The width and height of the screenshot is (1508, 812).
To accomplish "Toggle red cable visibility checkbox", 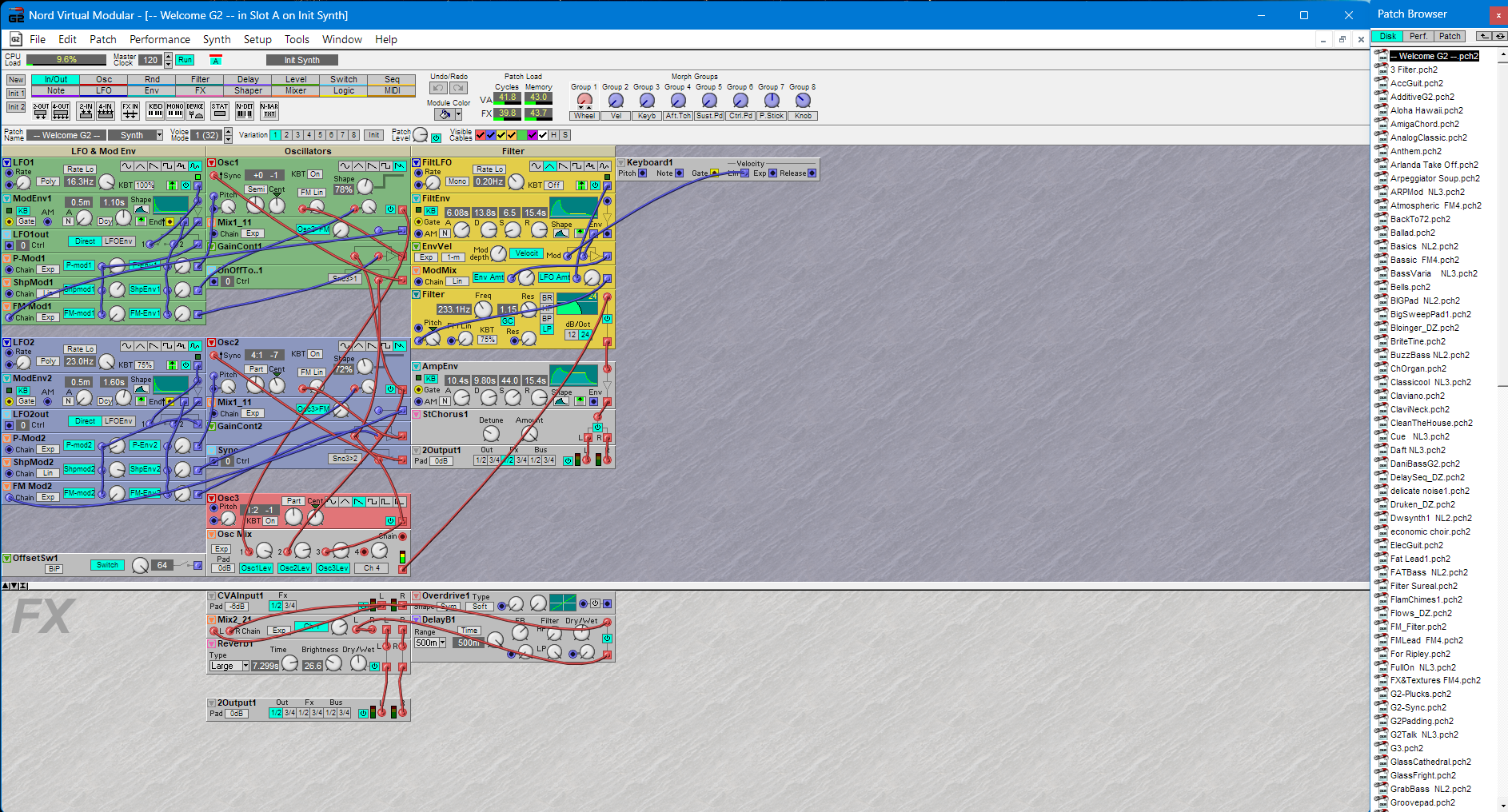I will tap(481, 135).
